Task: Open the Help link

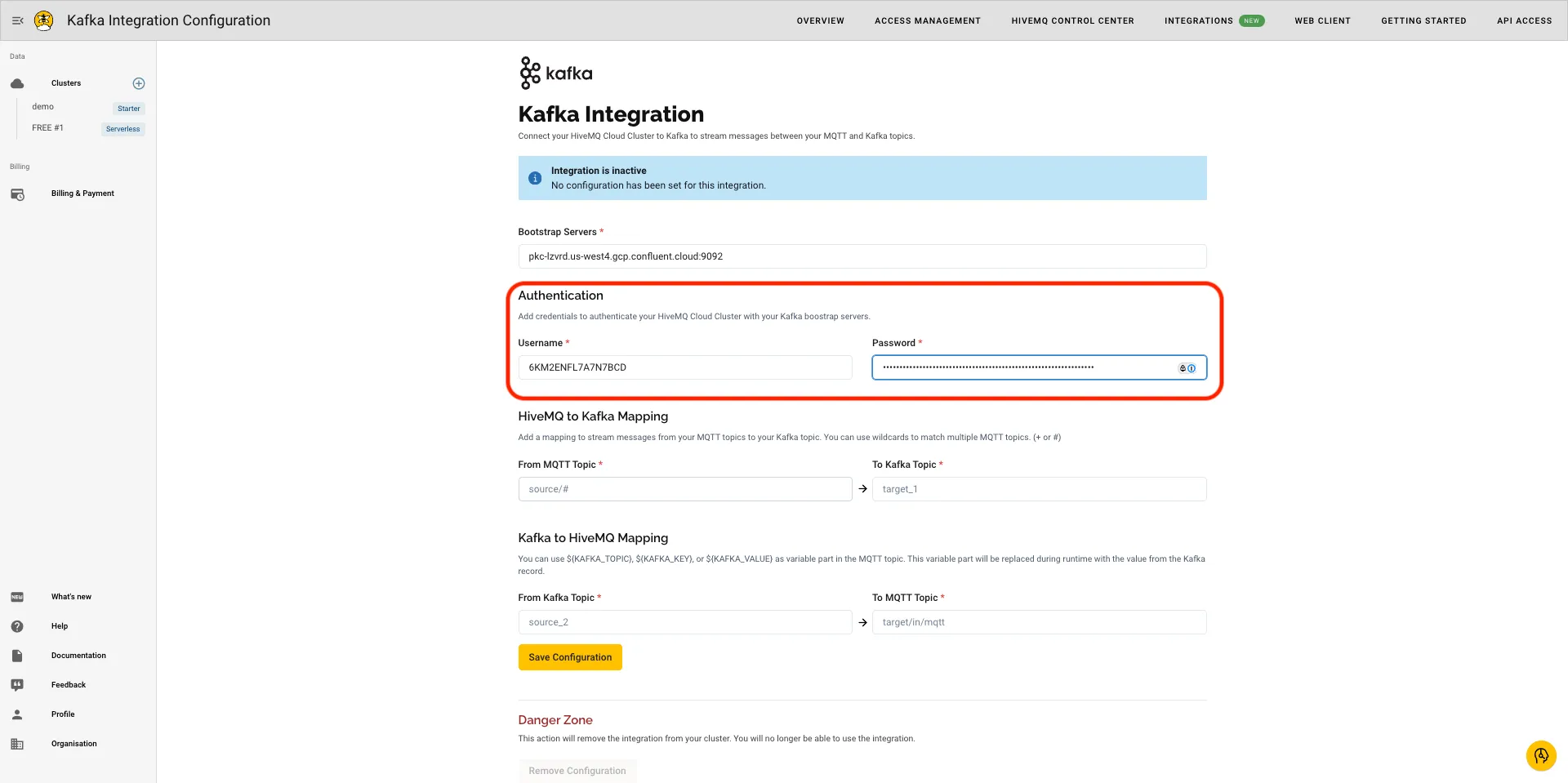Action: [x=60, y=626]
